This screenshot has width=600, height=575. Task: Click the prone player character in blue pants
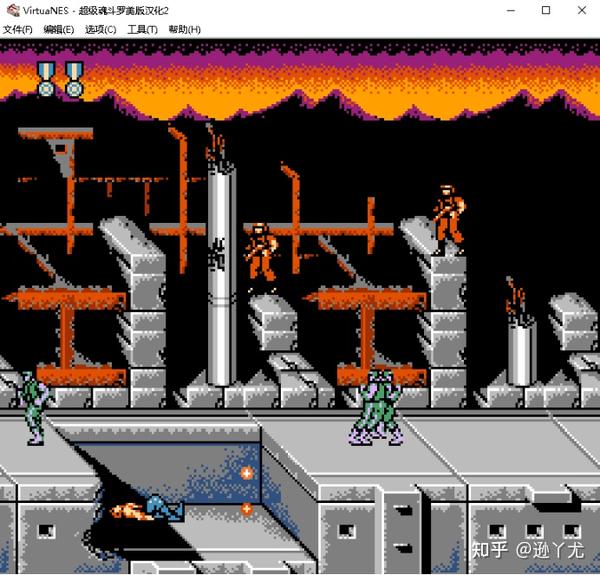click(147, 508)
